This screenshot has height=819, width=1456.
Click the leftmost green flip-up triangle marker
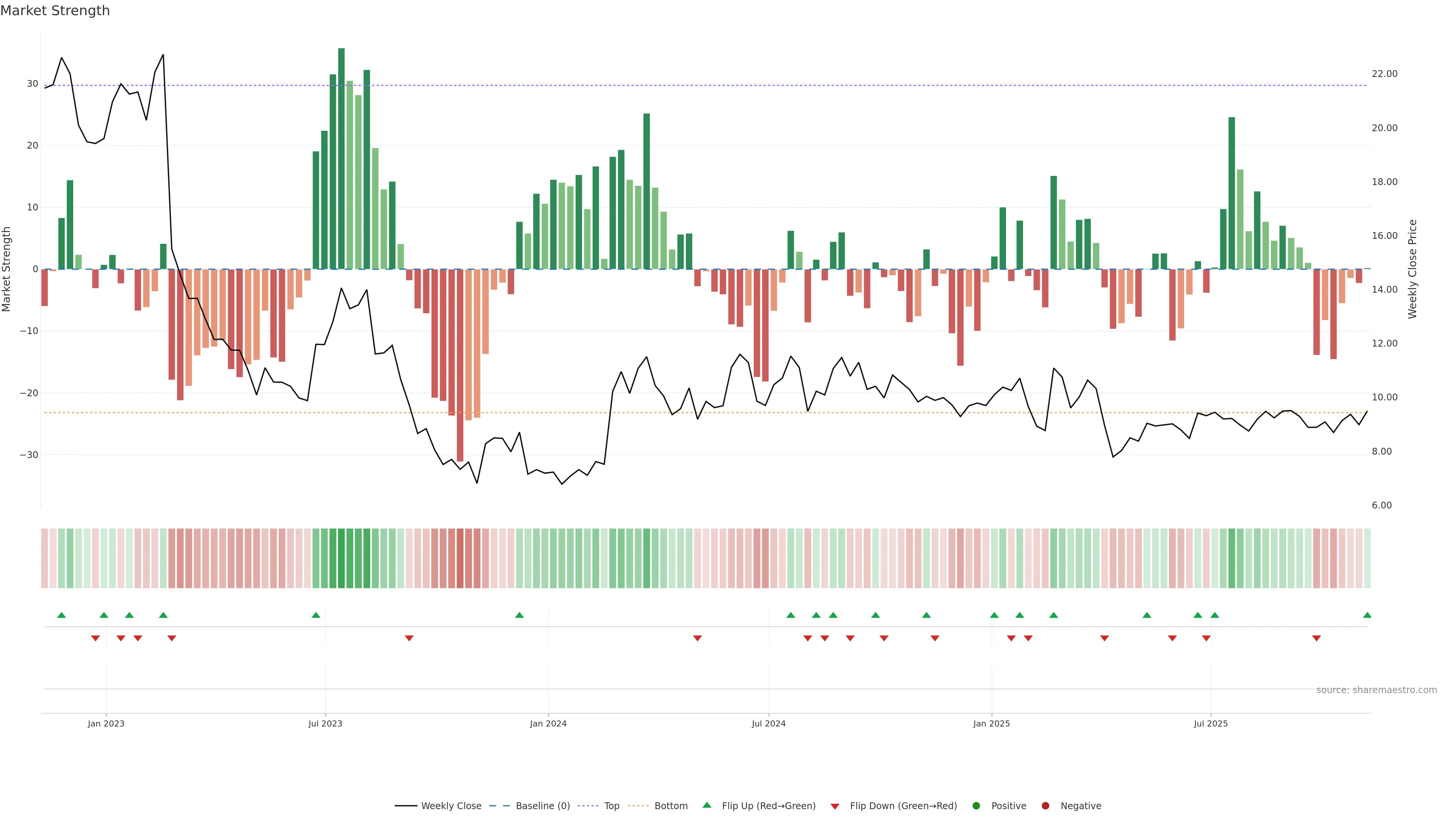point(61,615)
